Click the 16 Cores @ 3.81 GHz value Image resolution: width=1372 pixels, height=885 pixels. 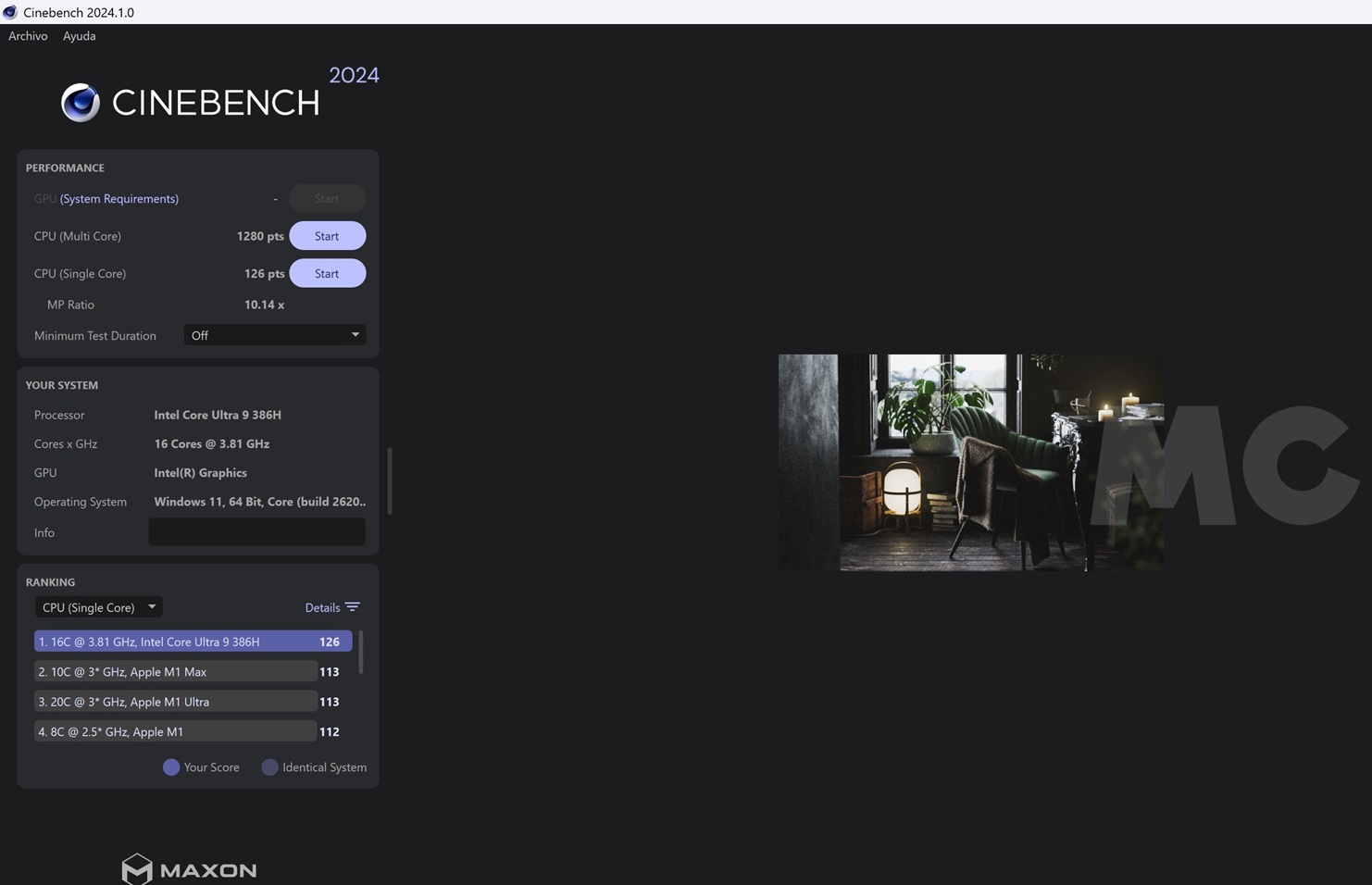(212, 444)
